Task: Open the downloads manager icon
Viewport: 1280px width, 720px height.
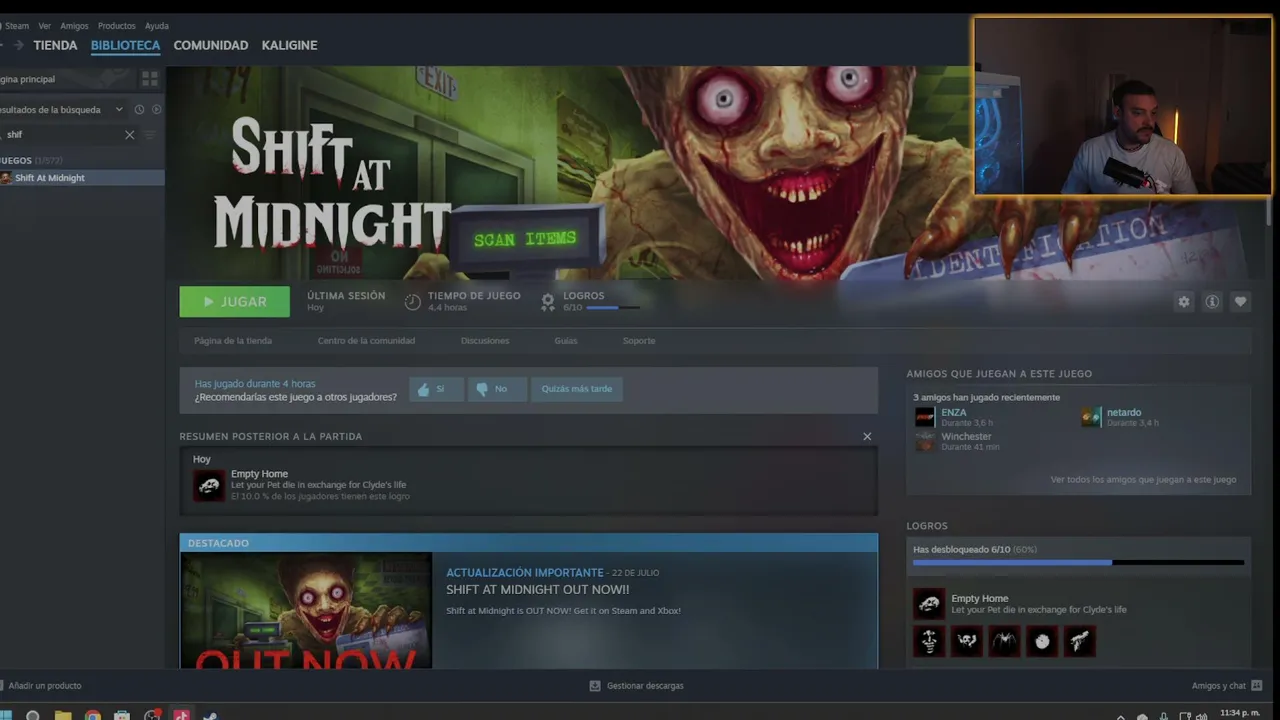Action: (x=595, y=686)
